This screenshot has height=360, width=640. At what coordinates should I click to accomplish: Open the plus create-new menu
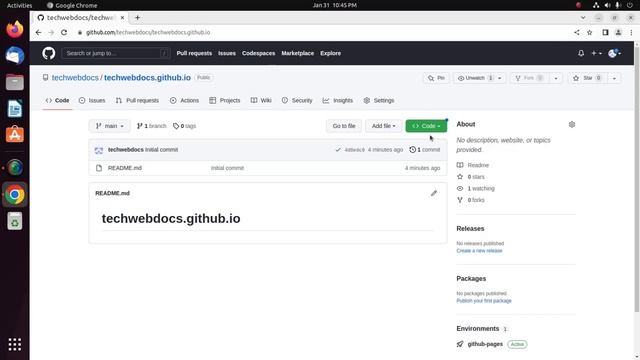coord(596,53)
